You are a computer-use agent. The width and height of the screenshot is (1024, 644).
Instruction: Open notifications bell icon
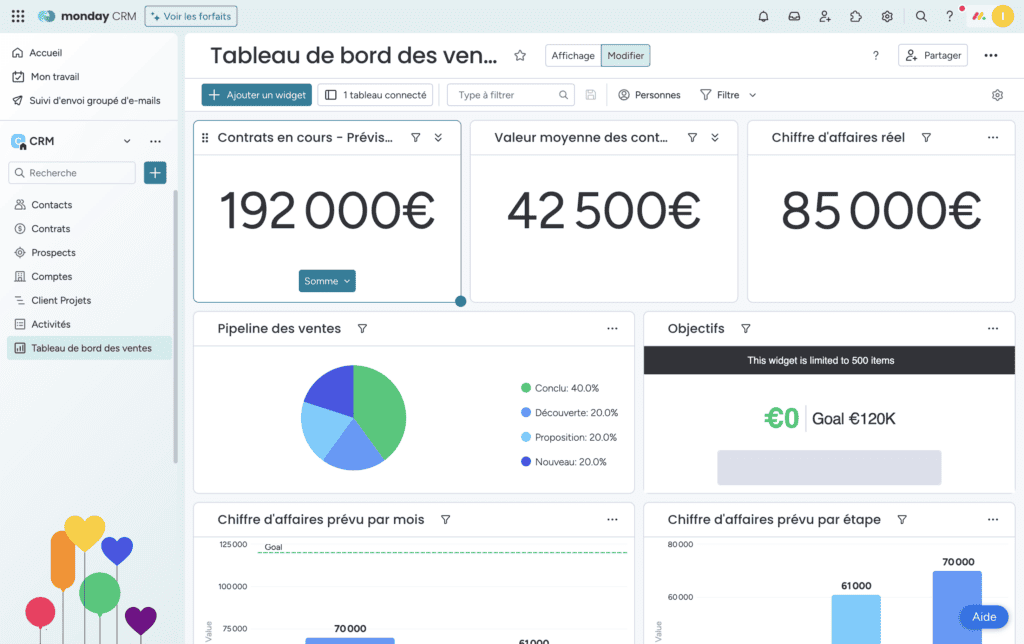click(x=763, y=15)
